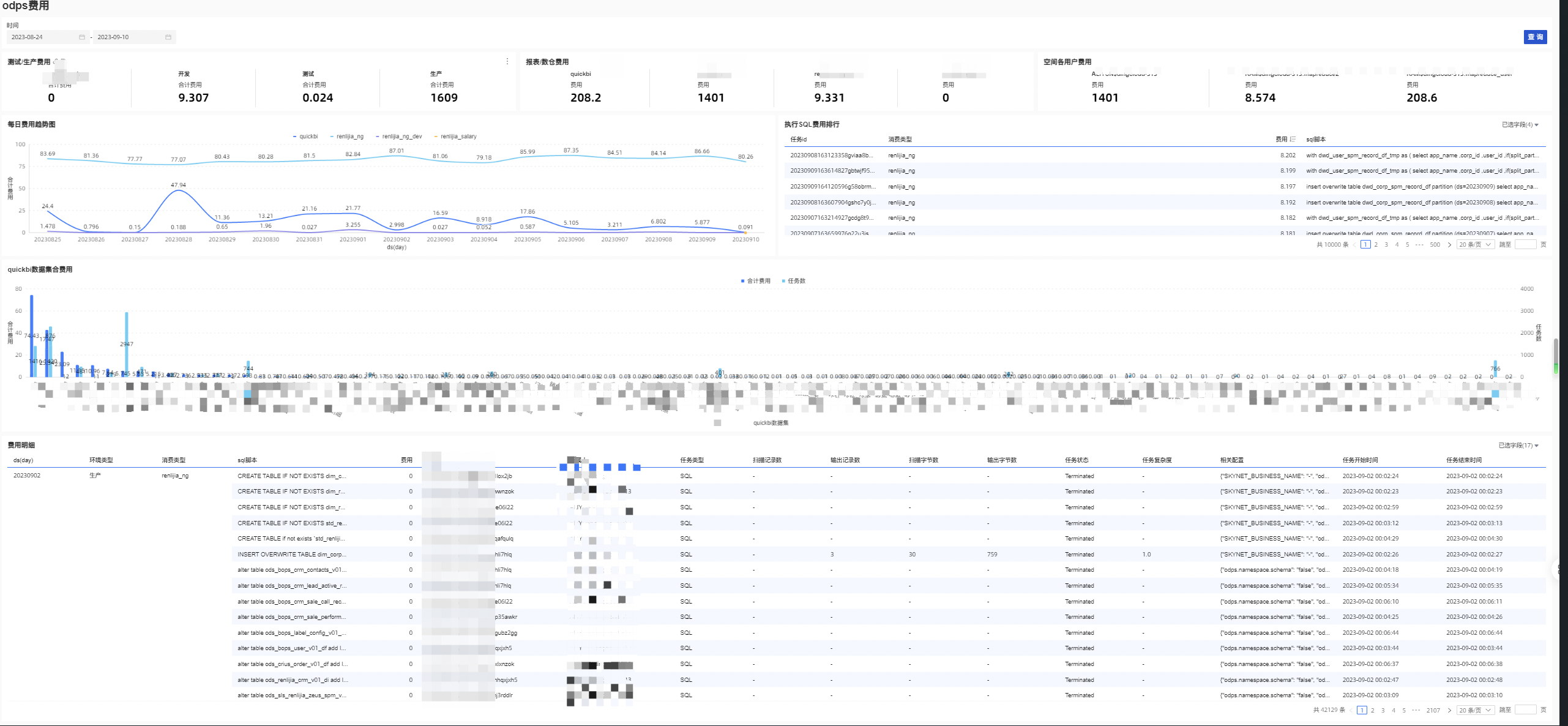1568x726 pixels.
Task: Open end date calendar icon
Action: click(x=168, y=37)
